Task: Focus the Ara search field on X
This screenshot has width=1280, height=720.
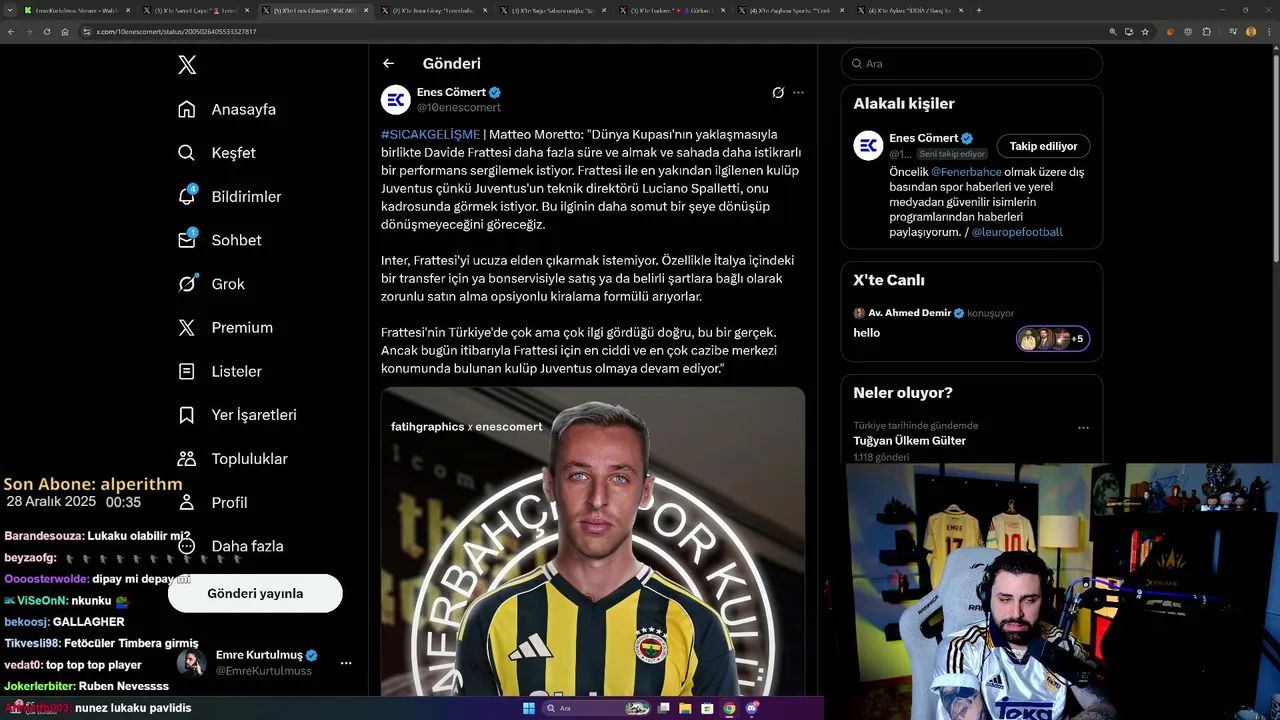Action: (971, 63)
